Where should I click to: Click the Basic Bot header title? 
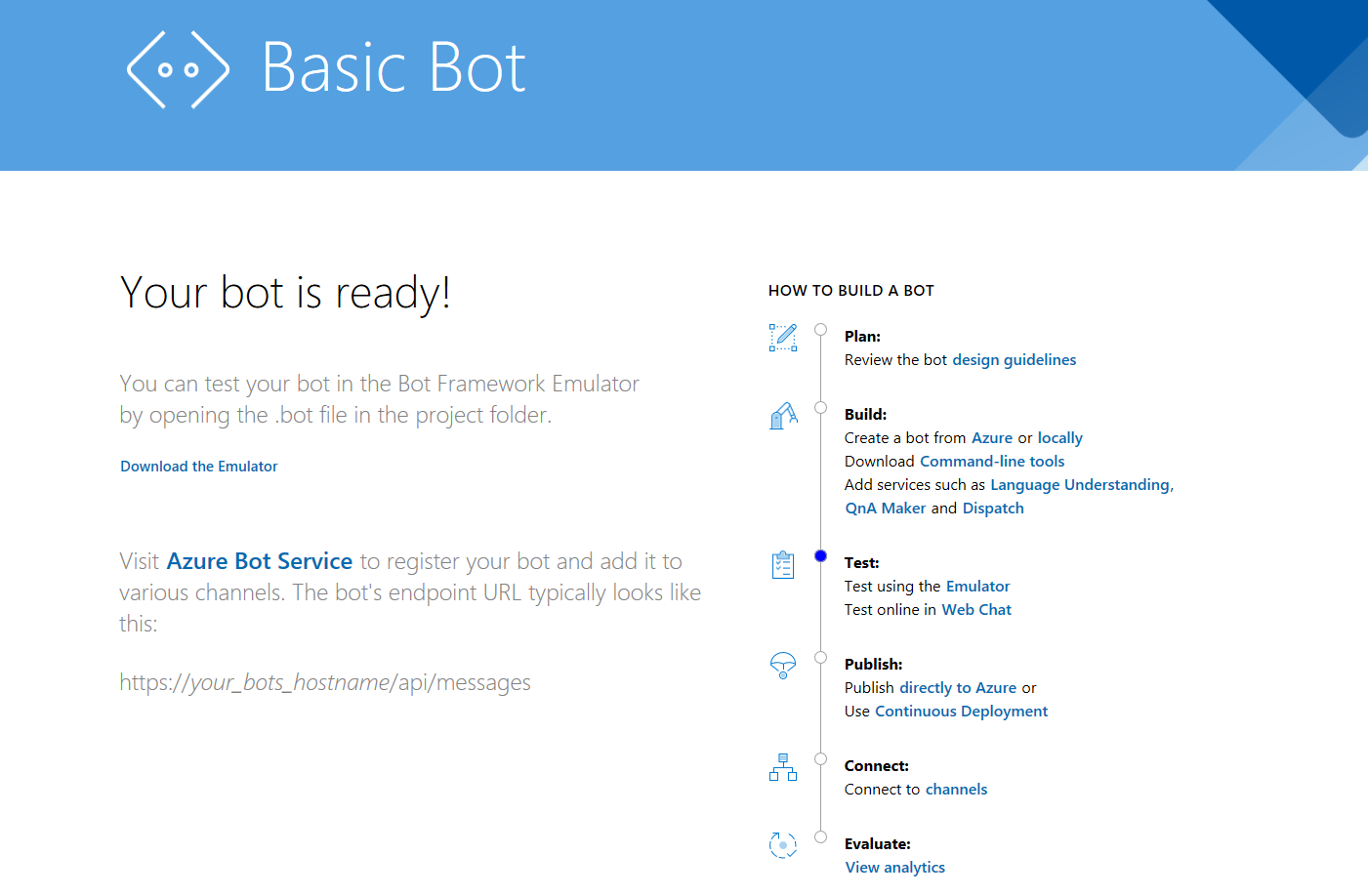point(394,67)
